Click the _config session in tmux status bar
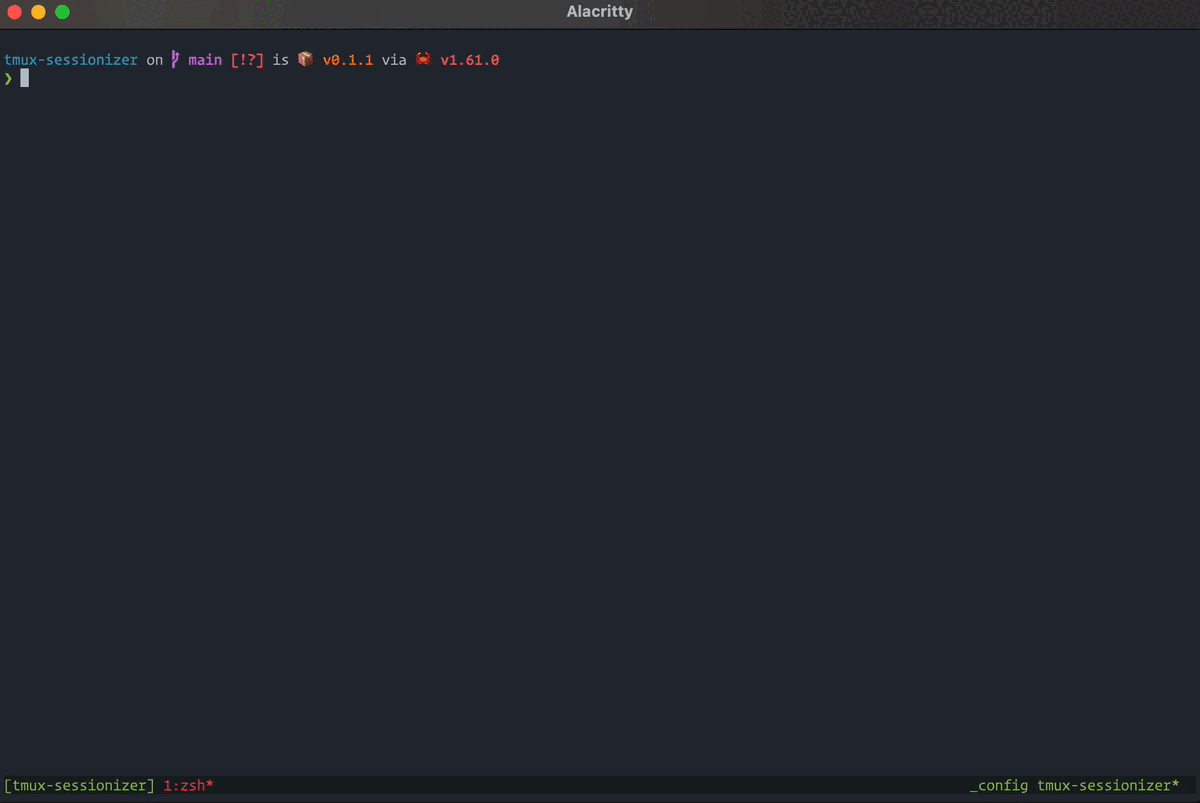This screenshot has width=1200, height=803. (998, 786)
